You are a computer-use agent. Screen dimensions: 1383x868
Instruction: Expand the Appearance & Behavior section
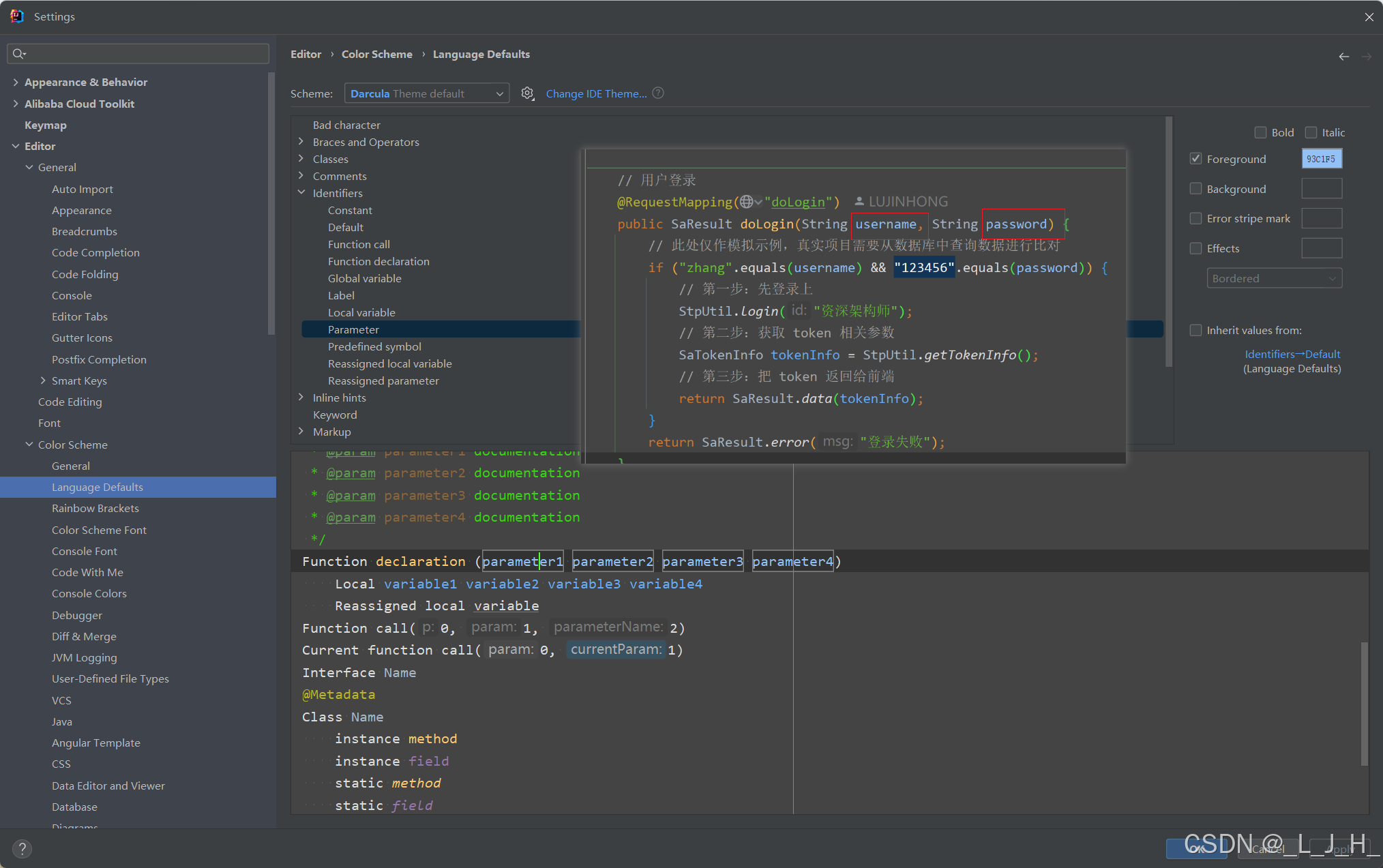[x=16, y=82]
